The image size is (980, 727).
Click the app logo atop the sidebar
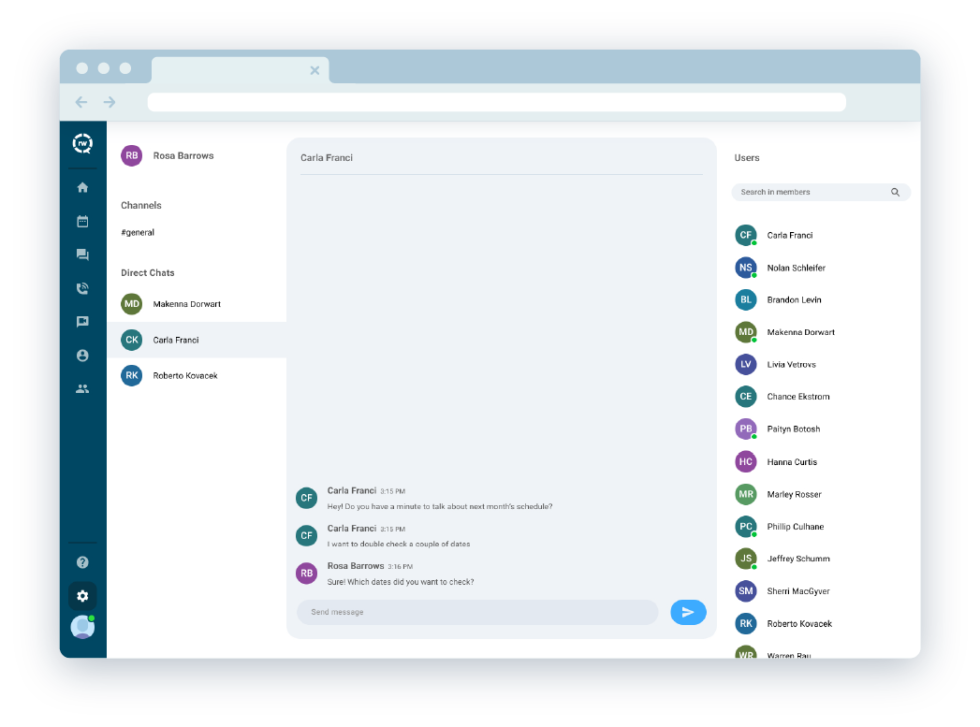(83, 143)
